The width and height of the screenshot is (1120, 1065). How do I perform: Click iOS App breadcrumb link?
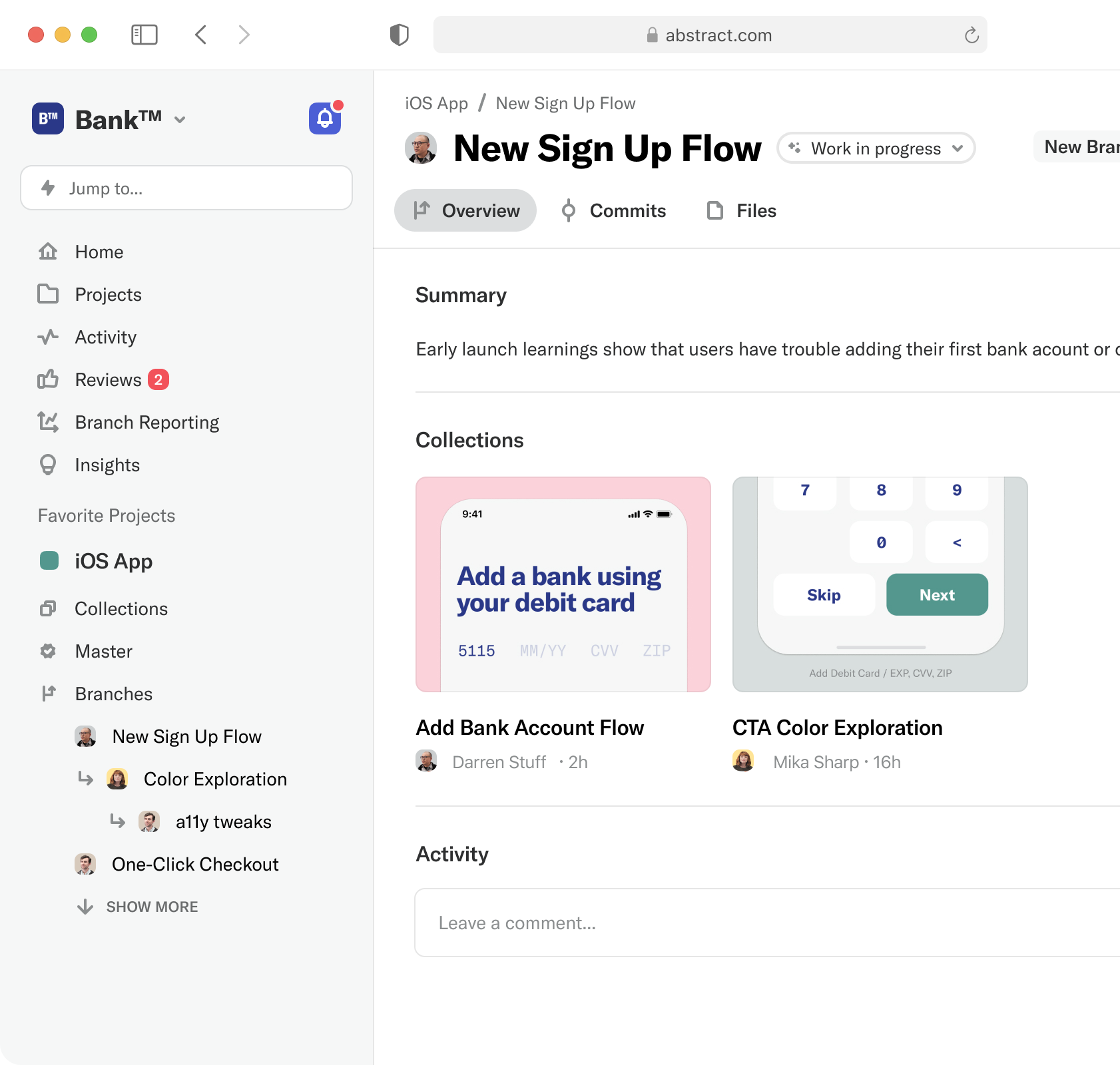click(437, 103)
